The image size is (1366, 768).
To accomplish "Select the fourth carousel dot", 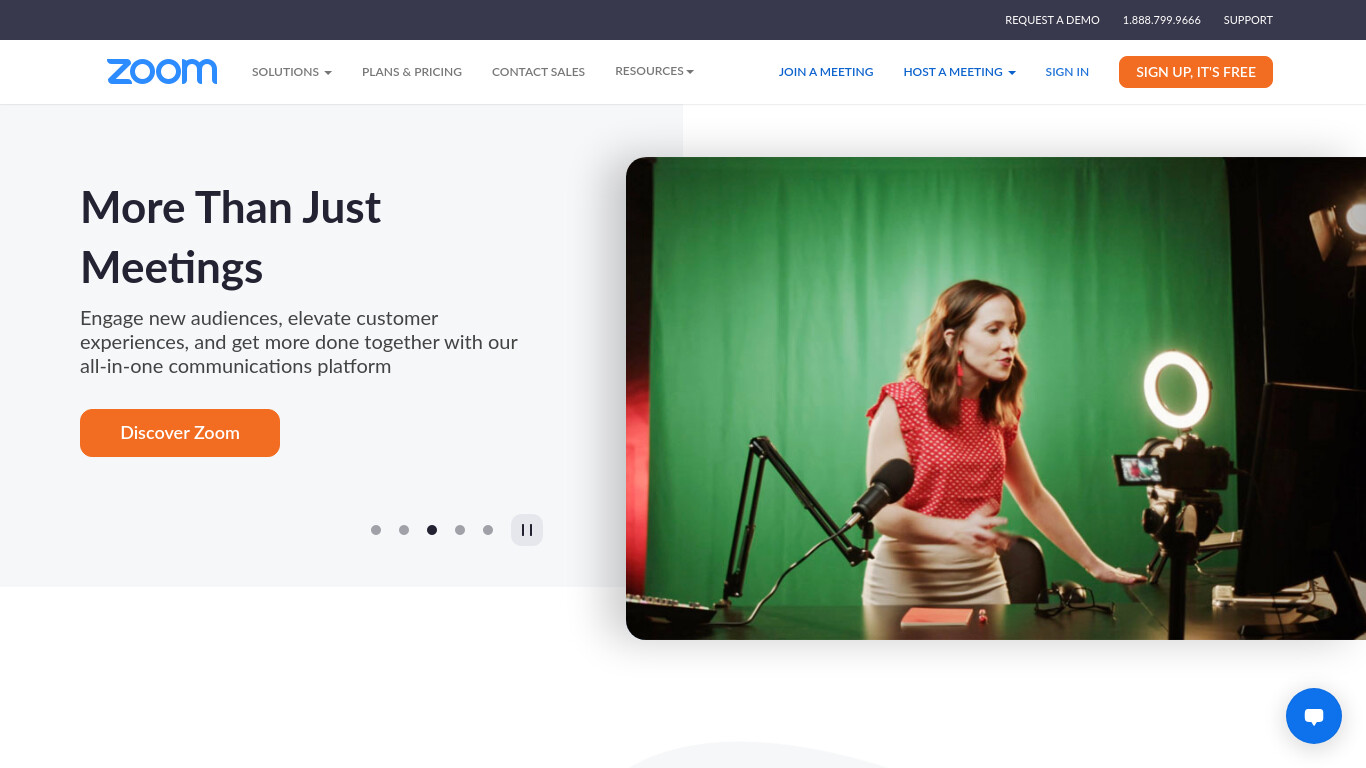I will click(460, 530).
